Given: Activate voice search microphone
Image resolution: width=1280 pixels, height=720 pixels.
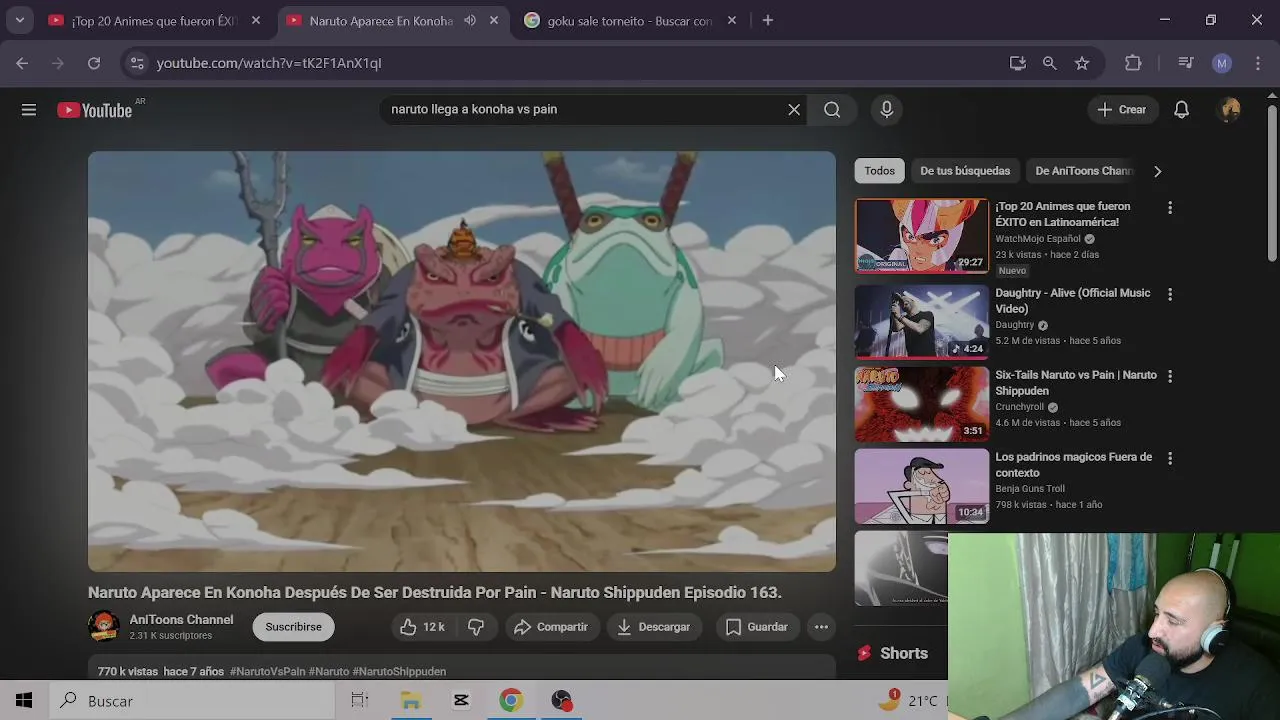Looking at the screenshot, I should (x=886, y=110).
